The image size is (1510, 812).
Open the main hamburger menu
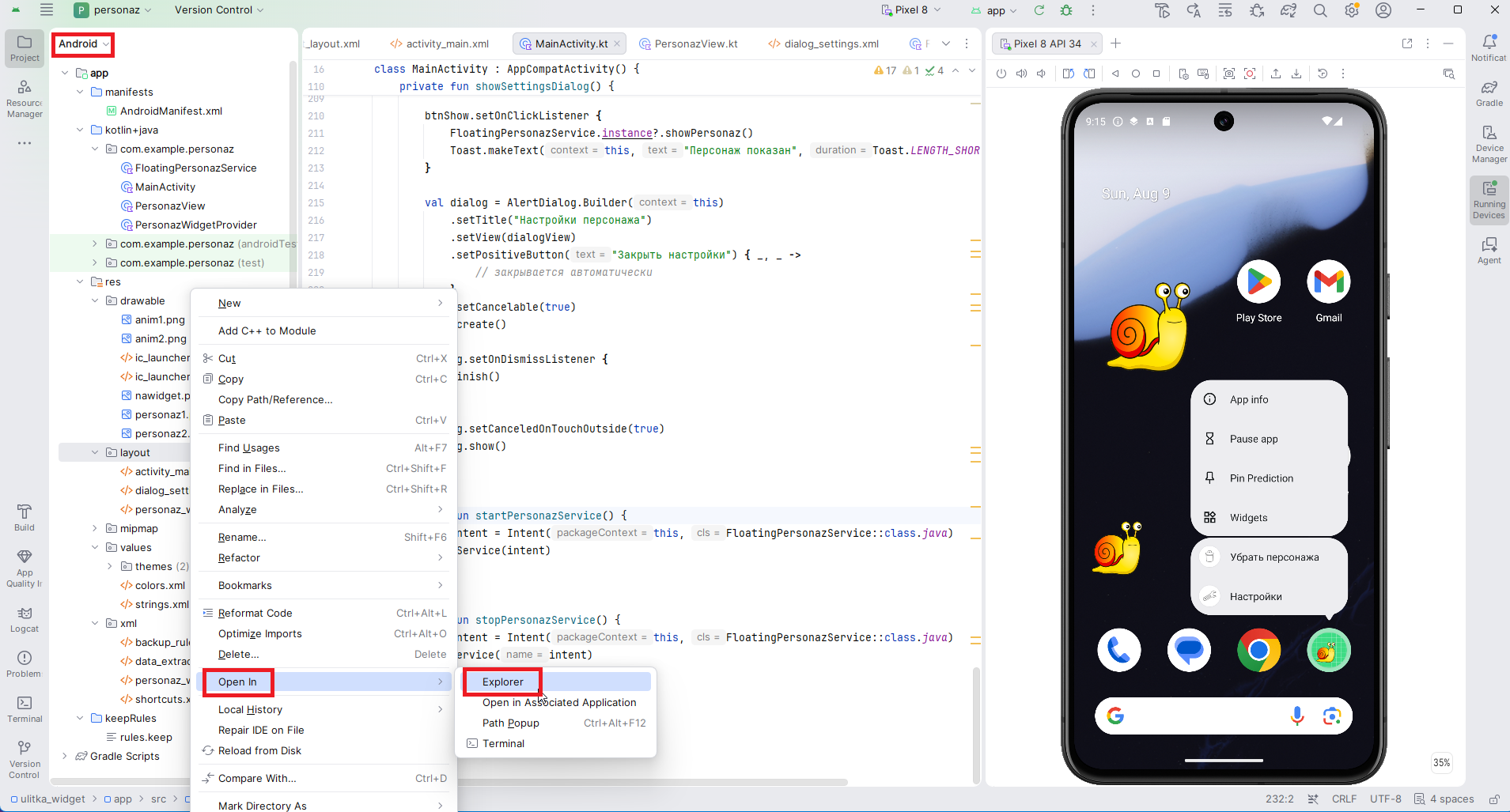pos(47,10)
